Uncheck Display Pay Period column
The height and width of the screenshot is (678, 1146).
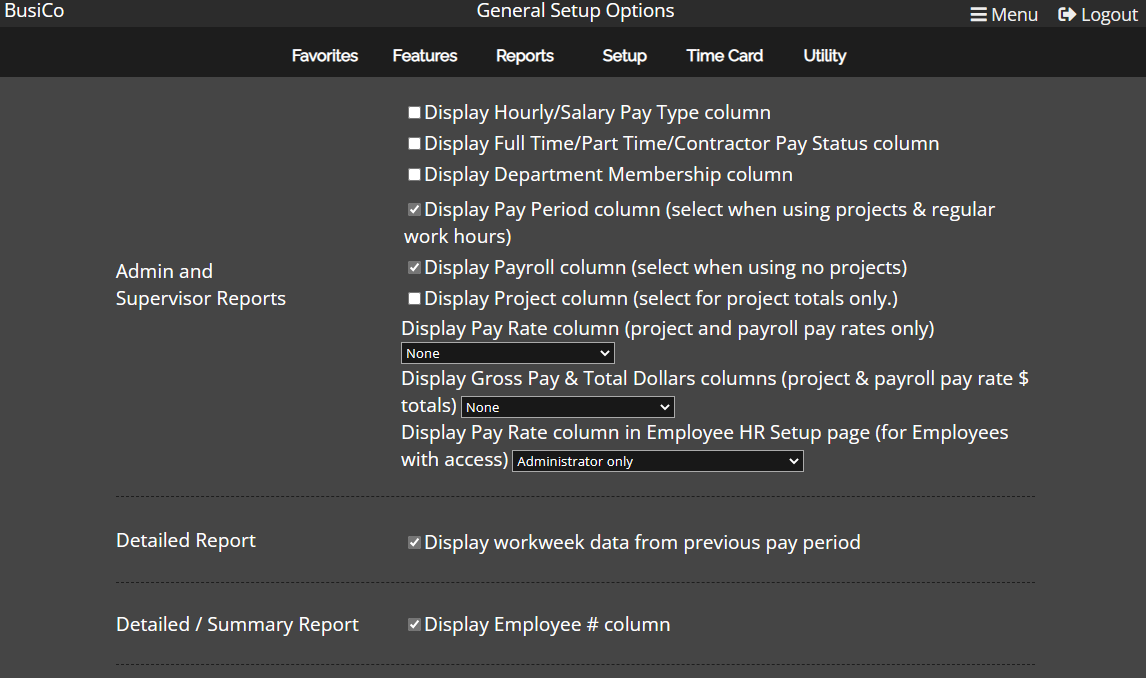tap(414, 210)
